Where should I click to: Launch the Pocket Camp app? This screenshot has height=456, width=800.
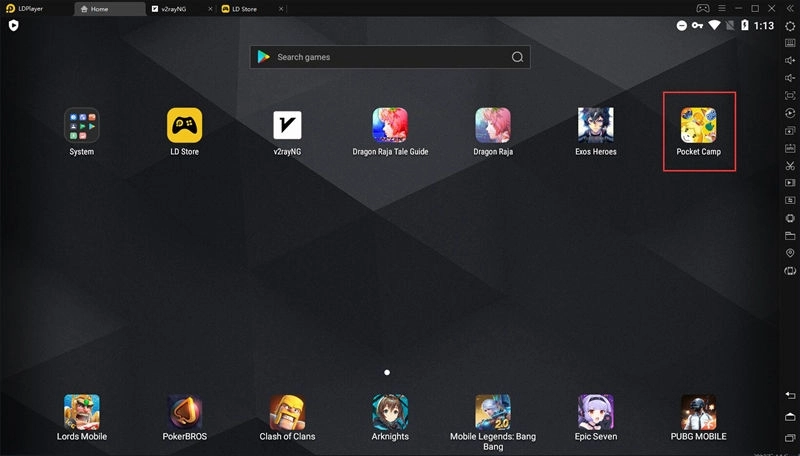pyautogui.click(x=699, y=125)
